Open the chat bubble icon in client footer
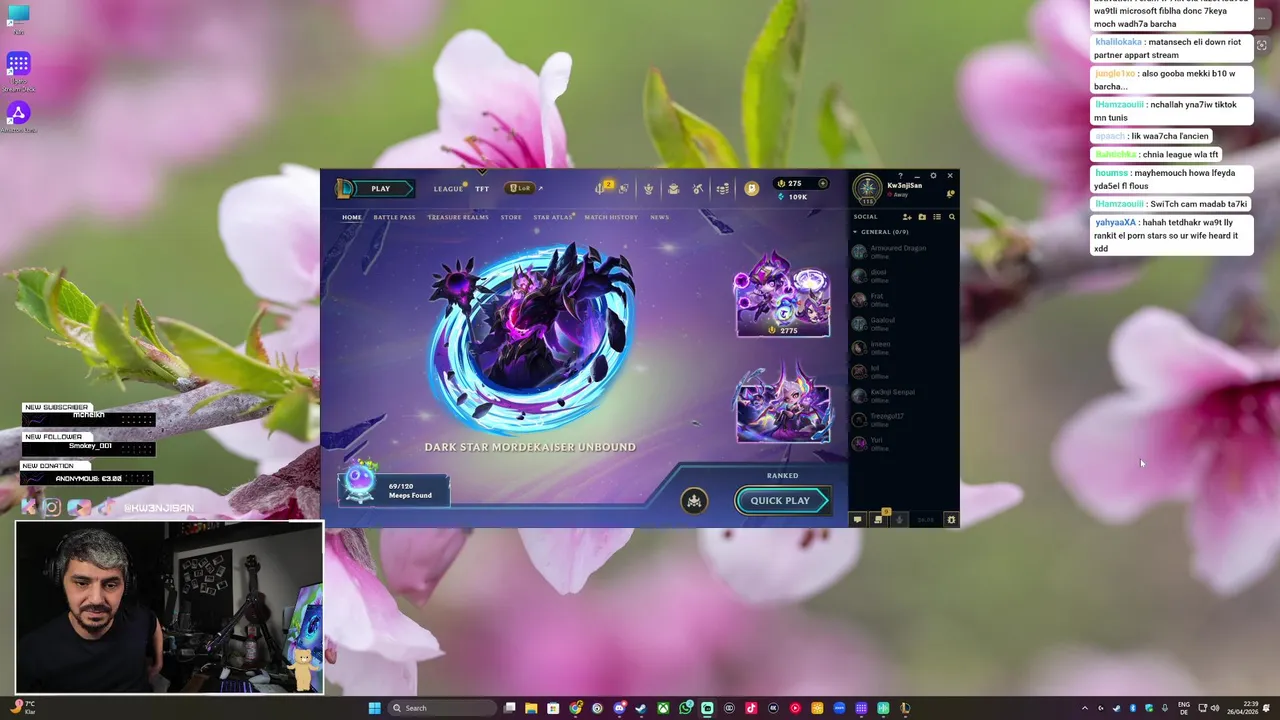Screen dimensions: 1280x720 tap(857, 520)
